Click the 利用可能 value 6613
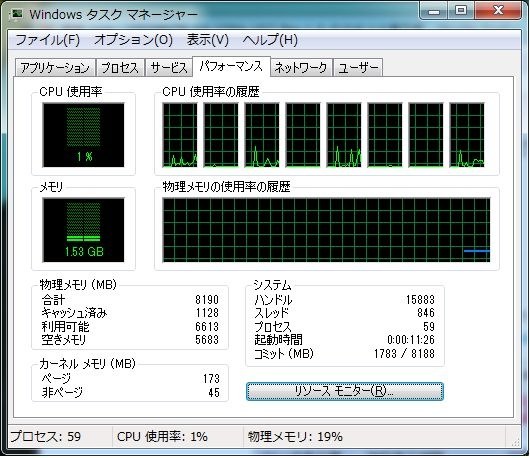 click(x=207, y=327)
